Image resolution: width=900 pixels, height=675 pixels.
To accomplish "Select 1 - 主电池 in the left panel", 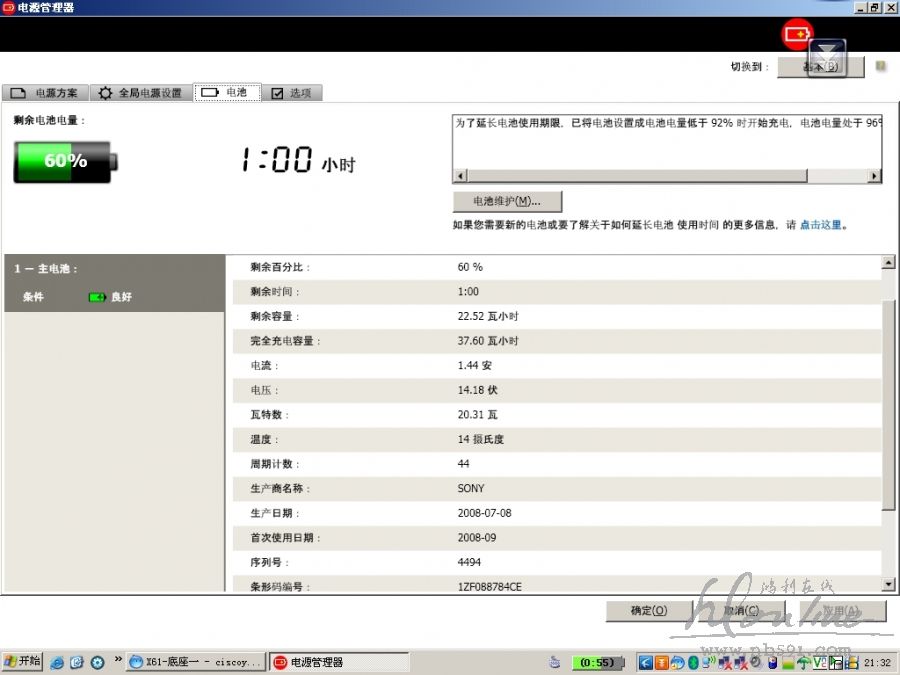I will 46,269.
